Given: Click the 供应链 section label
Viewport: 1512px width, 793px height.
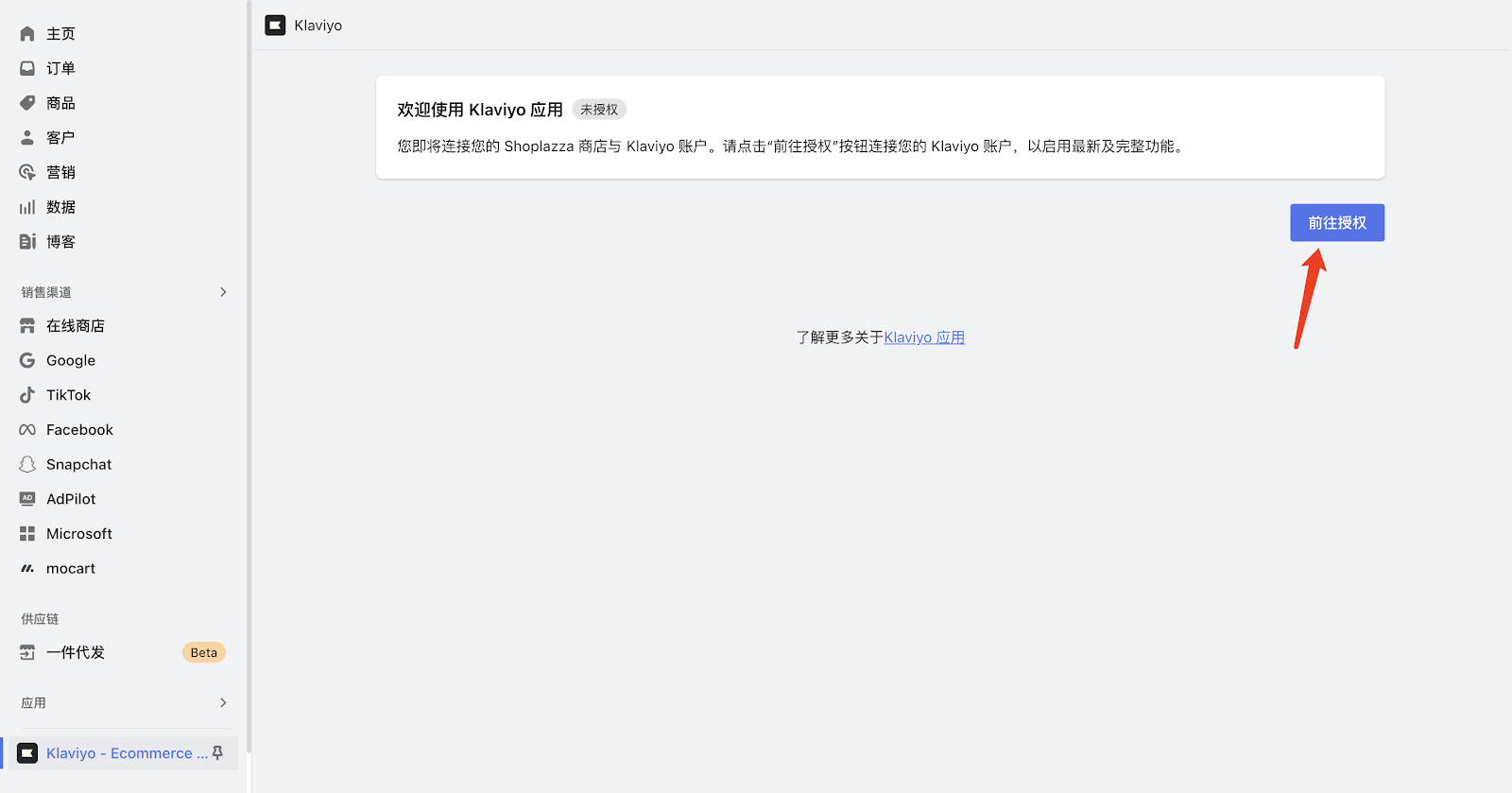Looking at the screenshot, I should click(x=40, y=619).
